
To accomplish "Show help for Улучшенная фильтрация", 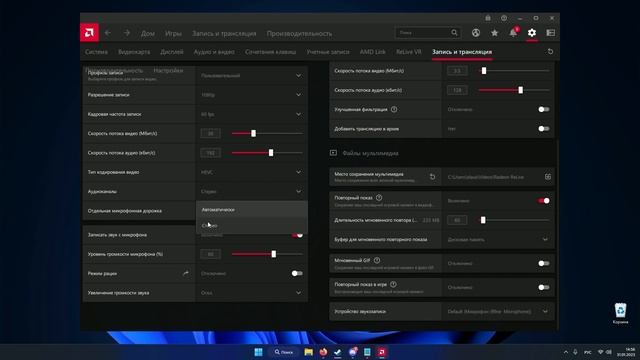I will pos(394,109).
